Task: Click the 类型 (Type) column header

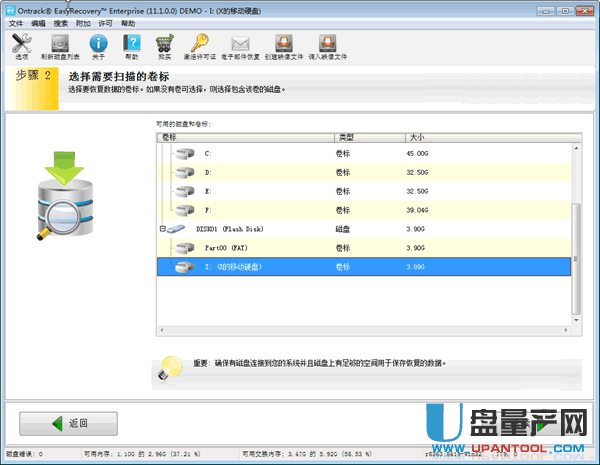Action: (367, 136)
